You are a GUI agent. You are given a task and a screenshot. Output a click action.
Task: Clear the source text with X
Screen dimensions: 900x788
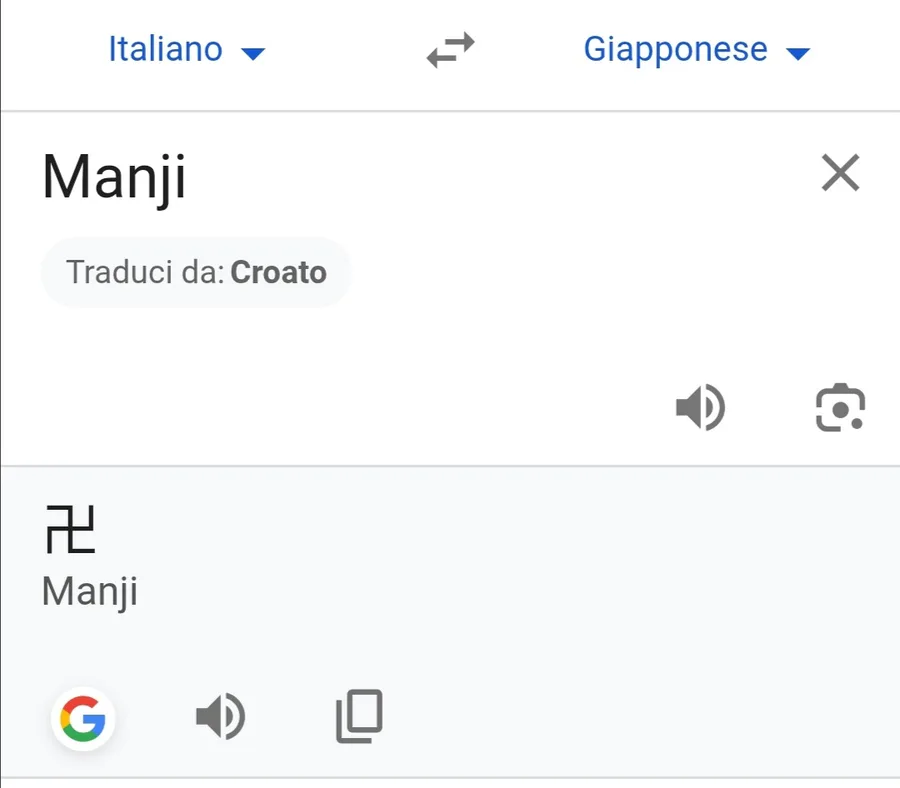click(x=840, y=174)
